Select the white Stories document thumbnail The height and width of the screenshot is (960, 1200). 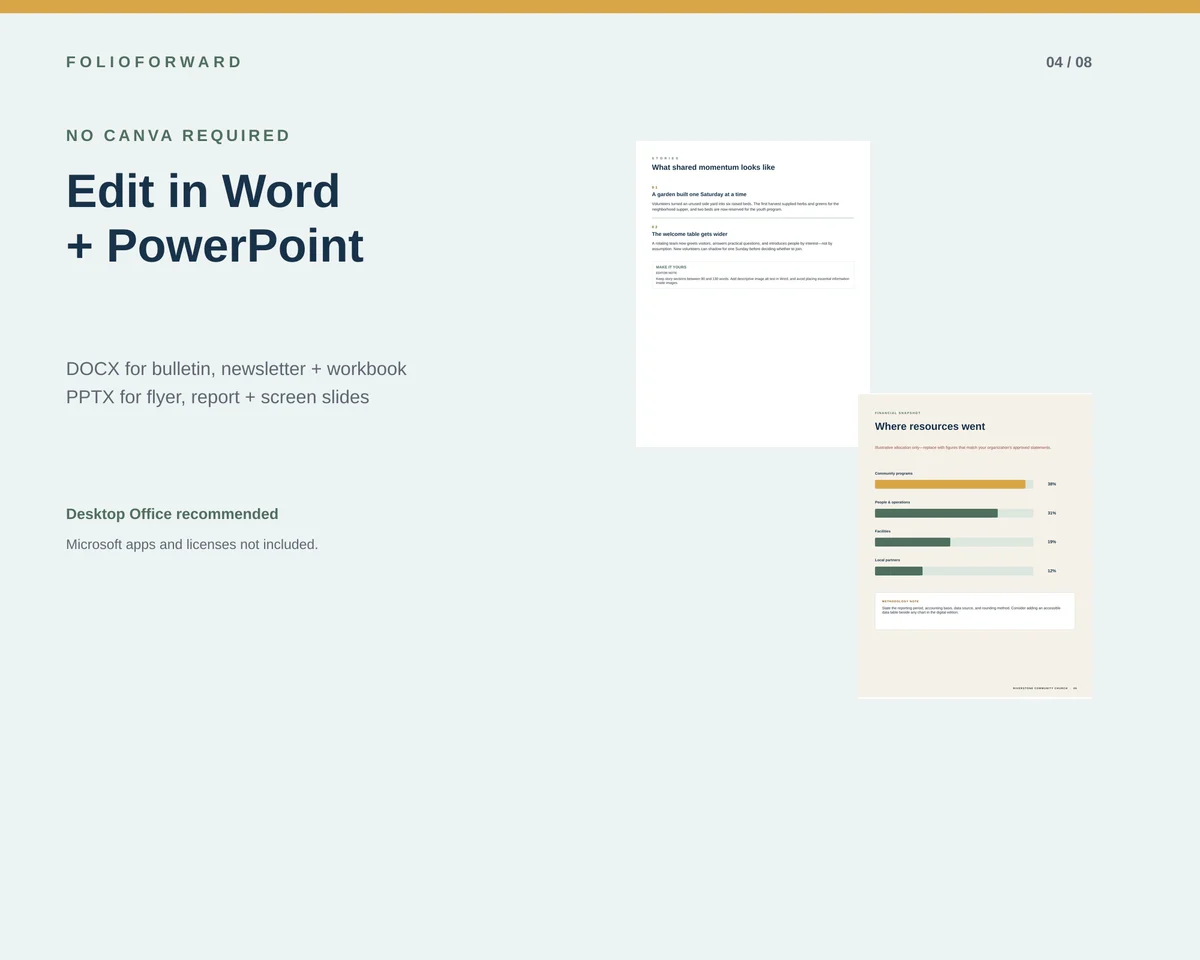coord(753,294)
